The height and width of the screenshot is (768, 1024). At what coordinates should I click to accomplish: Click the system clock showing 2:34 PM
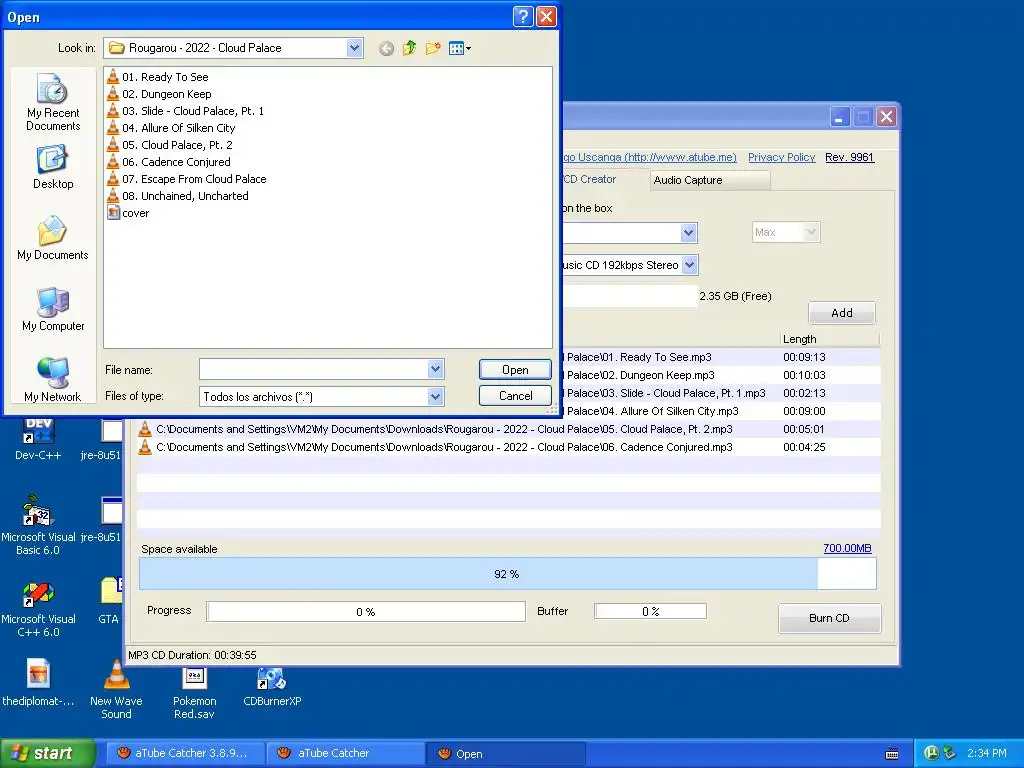click(x=987, y=753)
